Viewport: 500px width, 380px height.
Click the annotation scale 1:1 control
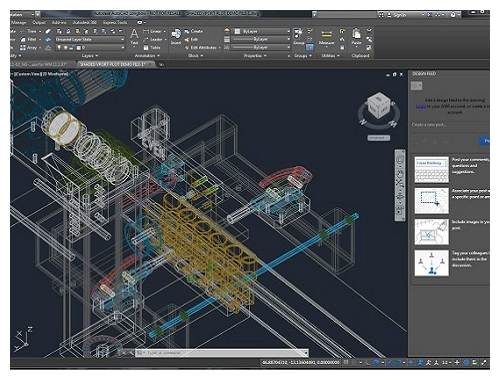point(446,362)
